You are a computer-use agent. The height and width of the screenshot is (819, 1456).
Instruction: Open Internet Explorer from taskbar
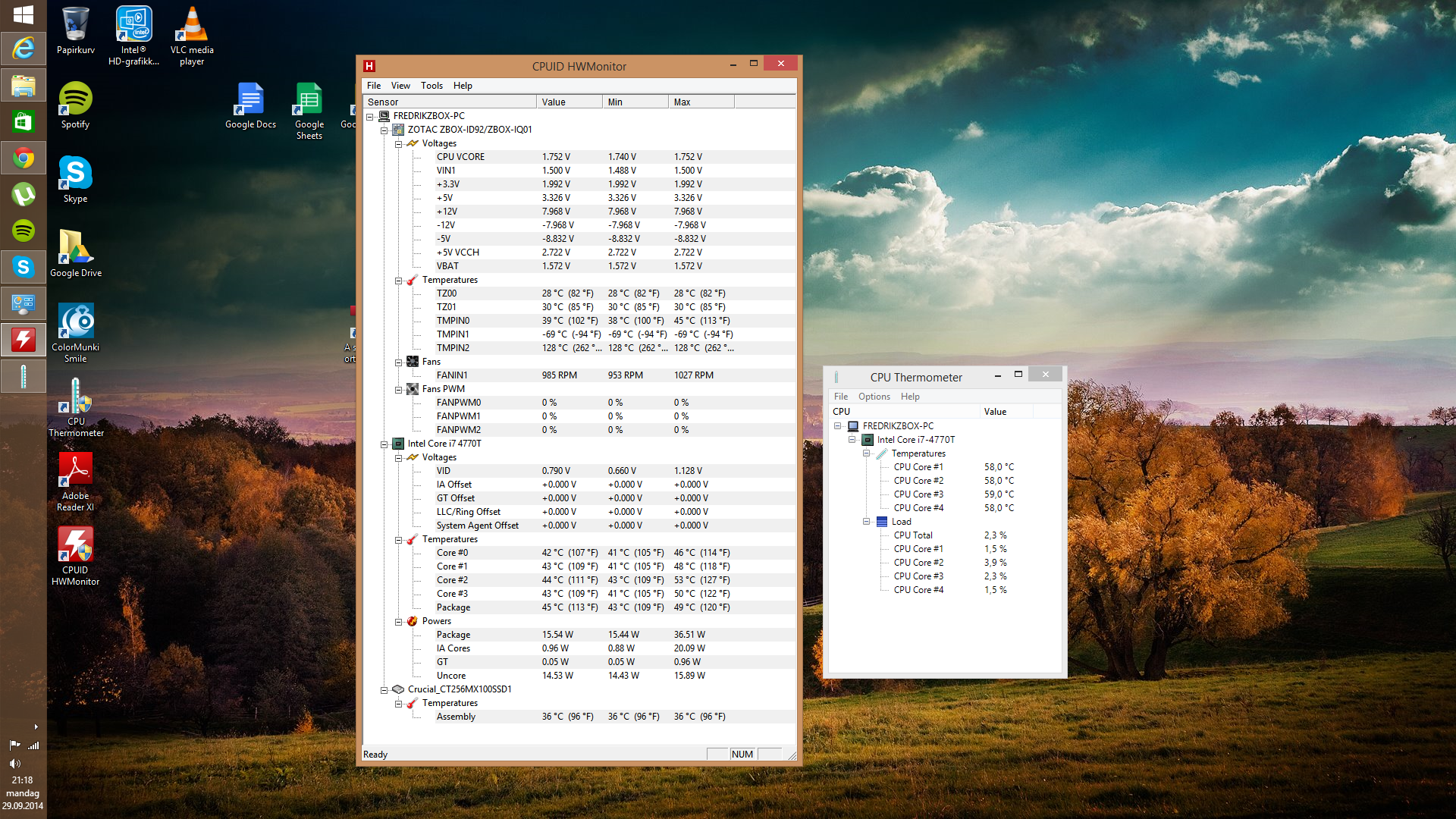pos(24,49)
